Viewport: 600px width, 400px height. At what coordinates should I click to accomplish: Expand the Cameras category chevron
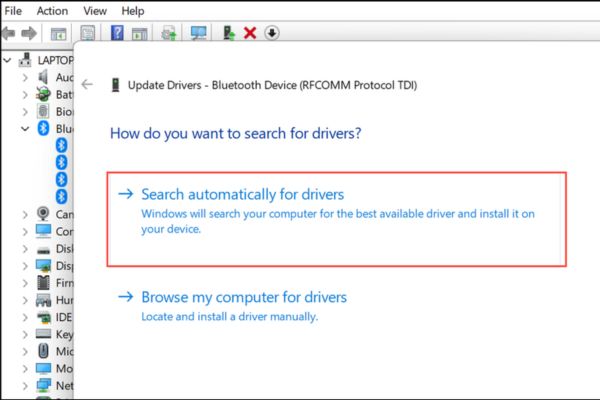(25, 215)
